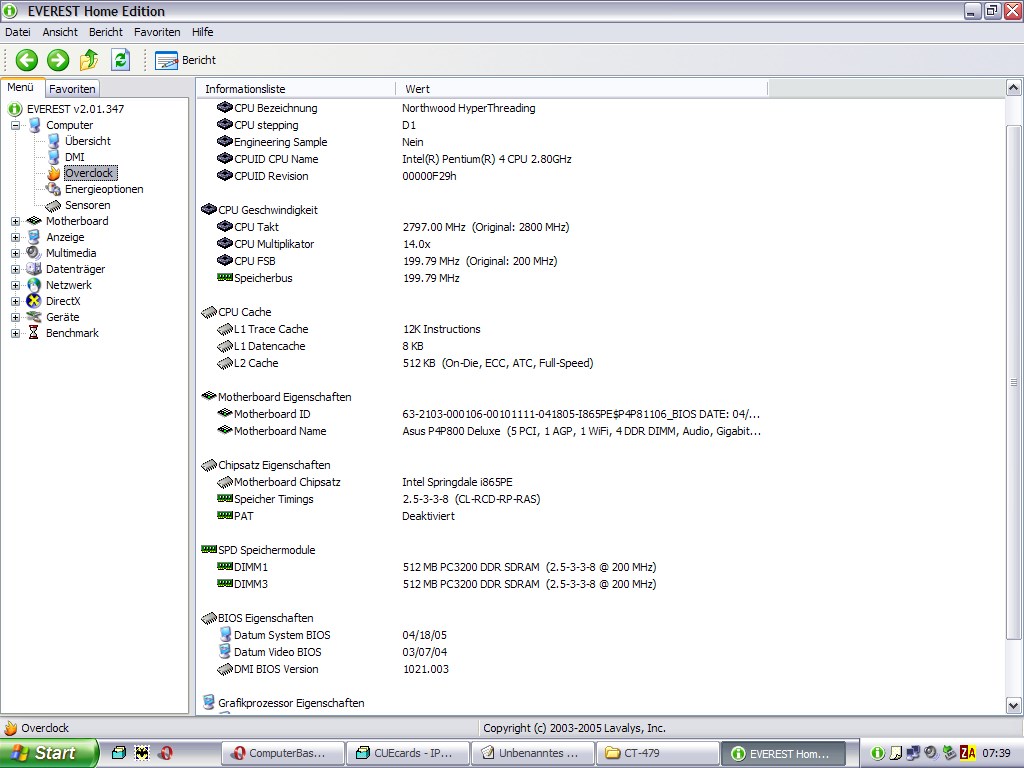The width and height of the screenshot is (1024, 768).
Task: Select EVEREST v2.01.347 root item
Action: click(75, 109)
